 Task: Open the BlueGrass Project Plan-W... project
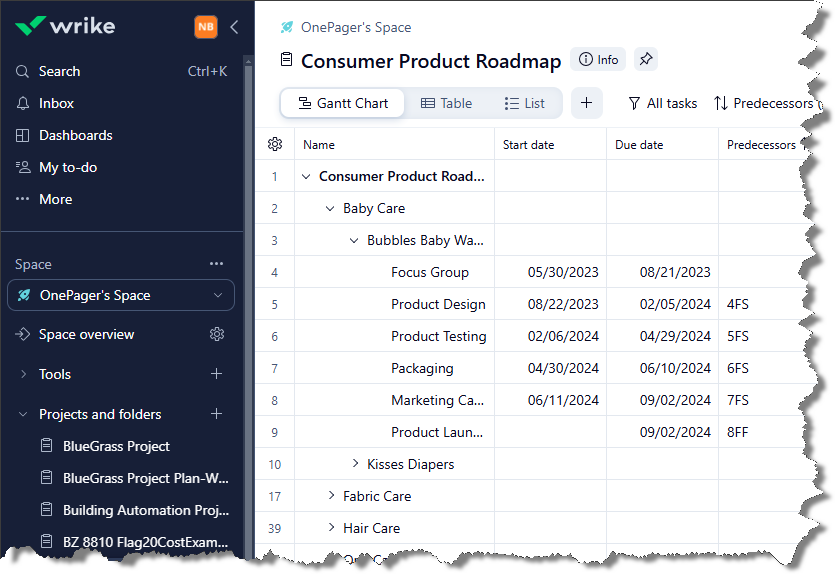[145, 478]
